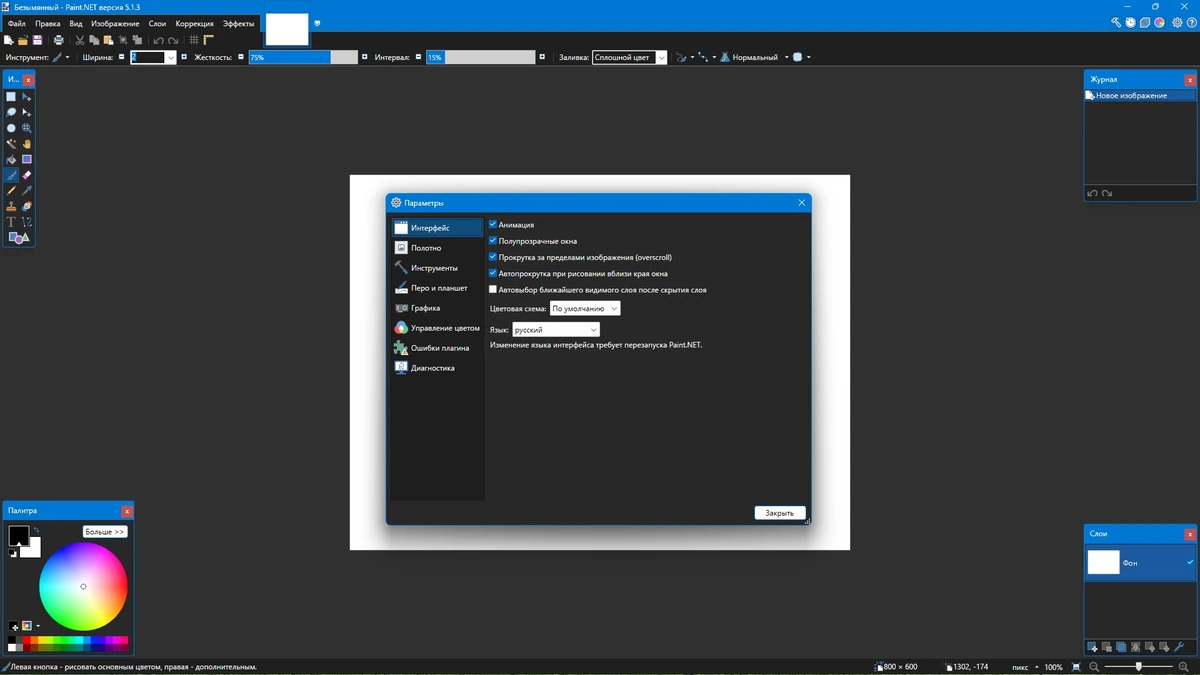
Task: Click the Open folder icon
Action: point(23,40)
